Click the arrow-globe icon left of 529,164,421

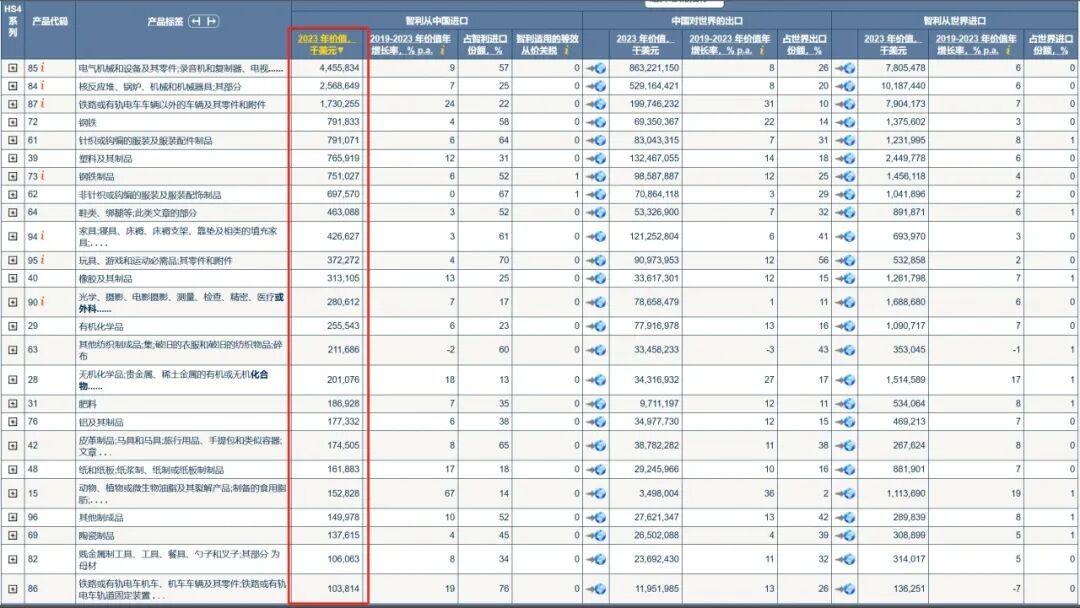[x=596, y=86]
